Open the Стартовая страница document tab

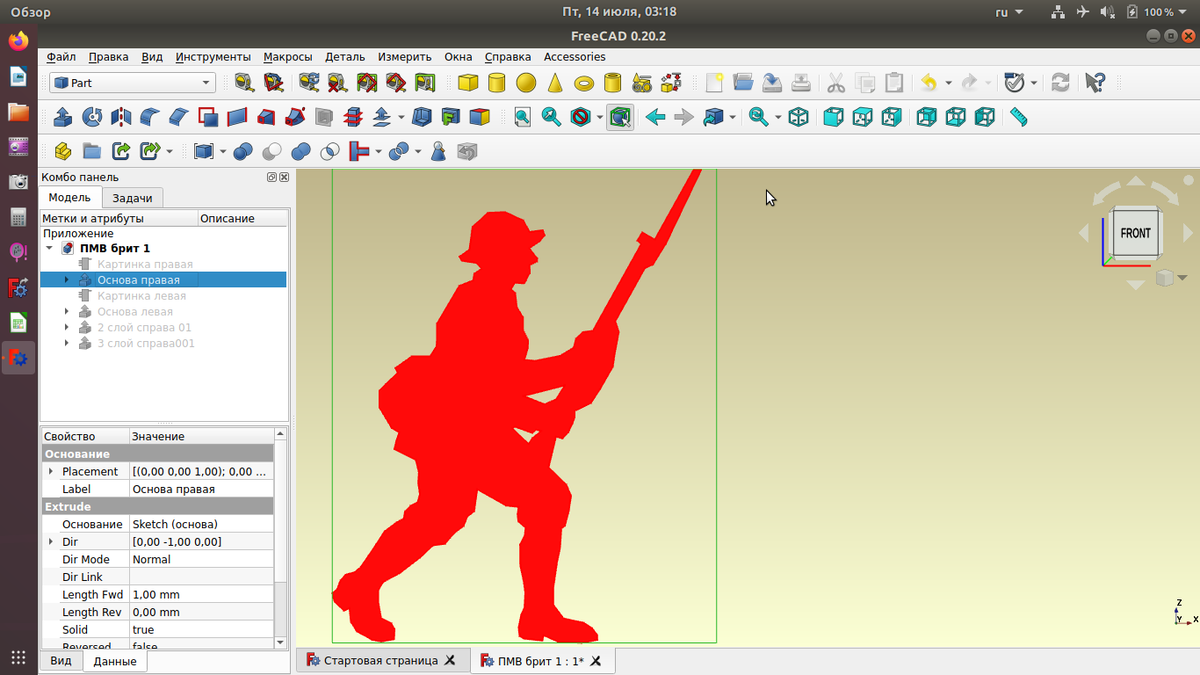(381, 661)
